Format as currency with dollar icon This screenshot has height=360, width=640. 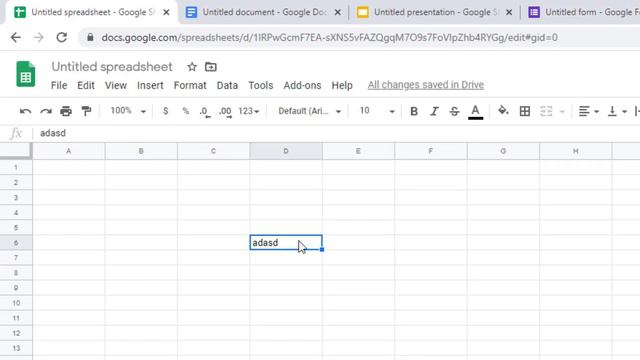(165, 111)
